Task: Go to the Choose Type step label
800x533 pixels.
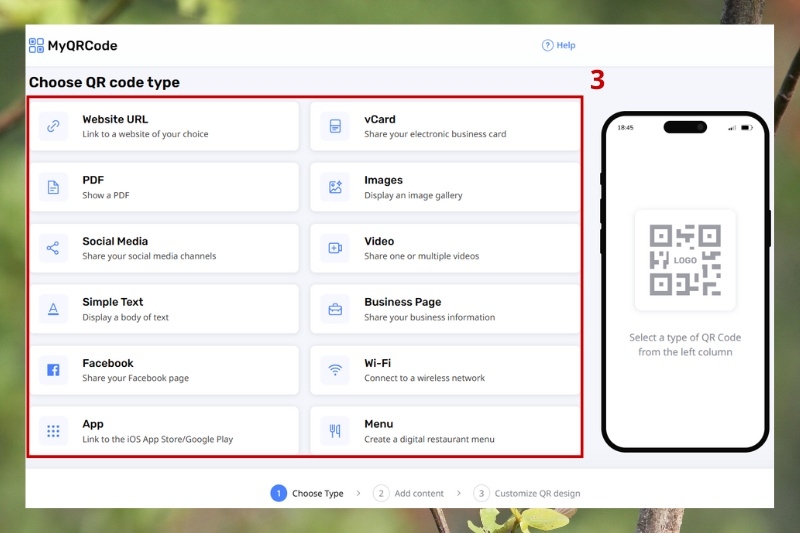Action: click(x=317, y=494)
